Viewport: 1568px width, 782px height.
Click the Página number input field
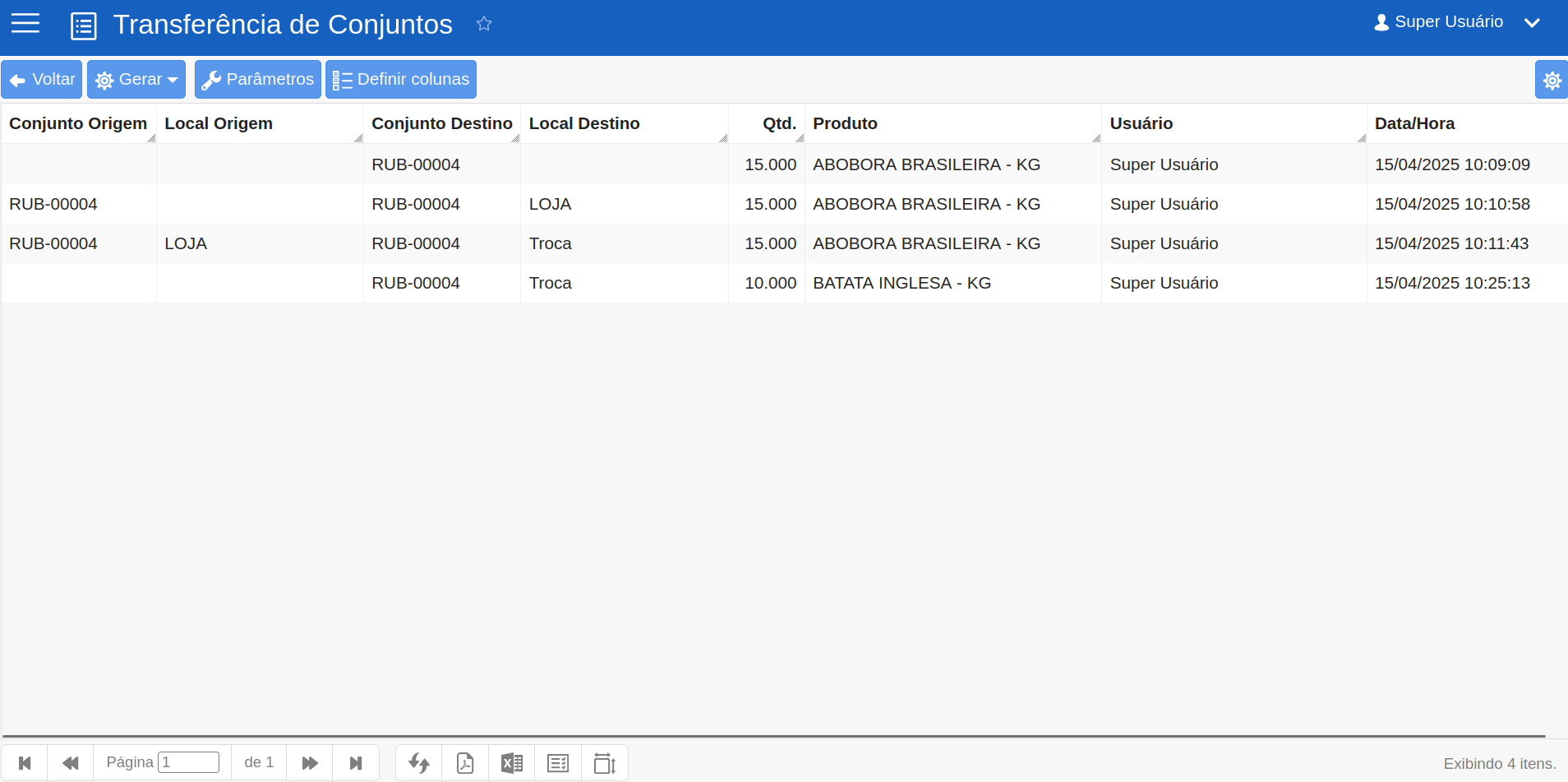tap(188, 762)
